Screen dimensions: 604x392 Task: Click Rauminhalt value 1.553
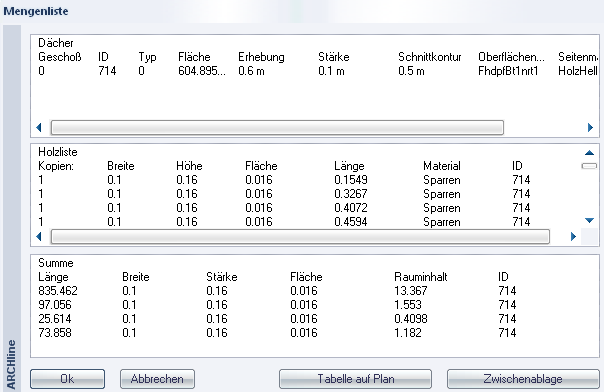(408, 305)
